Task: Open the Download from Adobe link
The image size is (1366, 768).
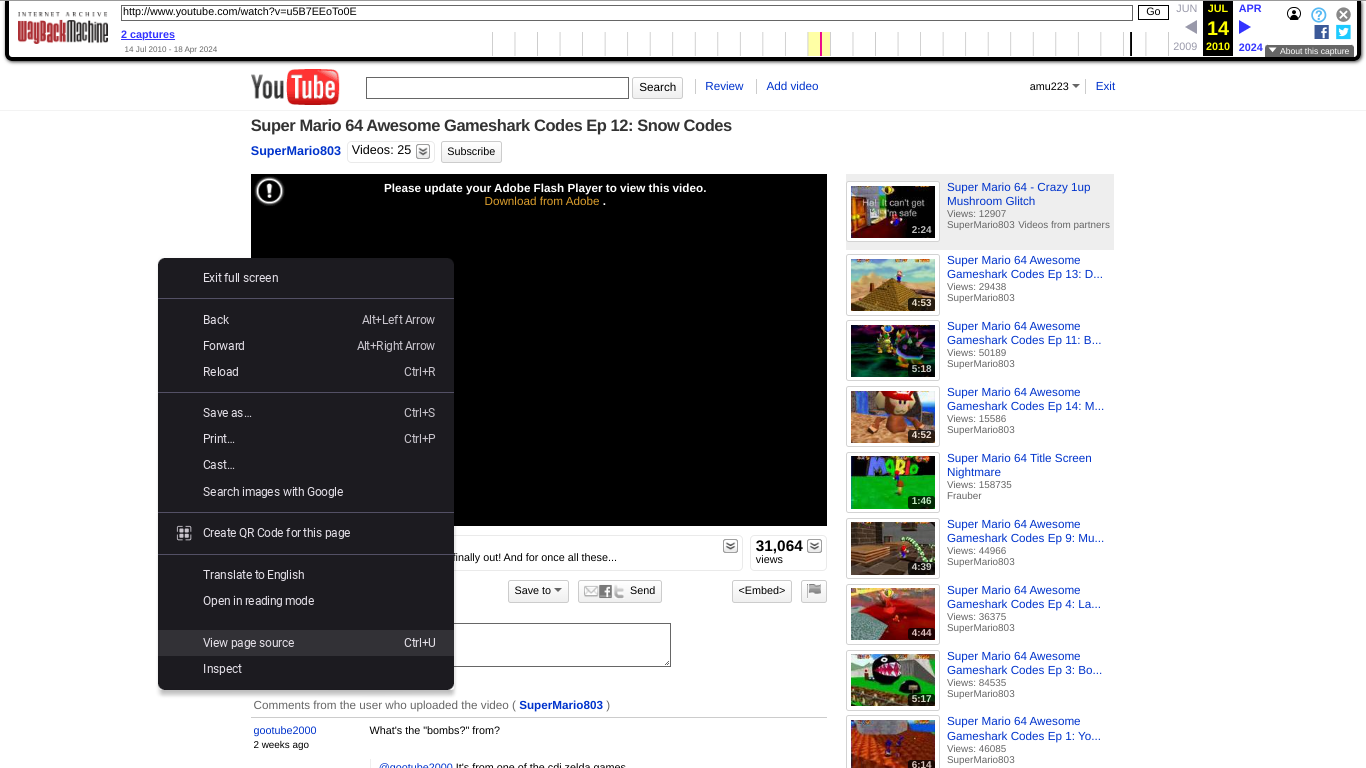Action: tap(541, 200)
